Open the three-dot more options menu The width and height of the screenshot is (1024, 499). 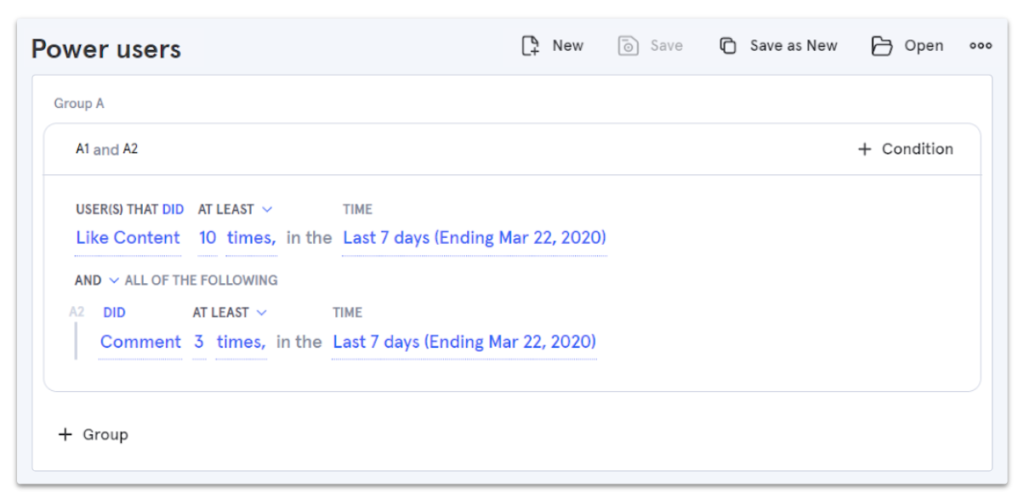980,46
